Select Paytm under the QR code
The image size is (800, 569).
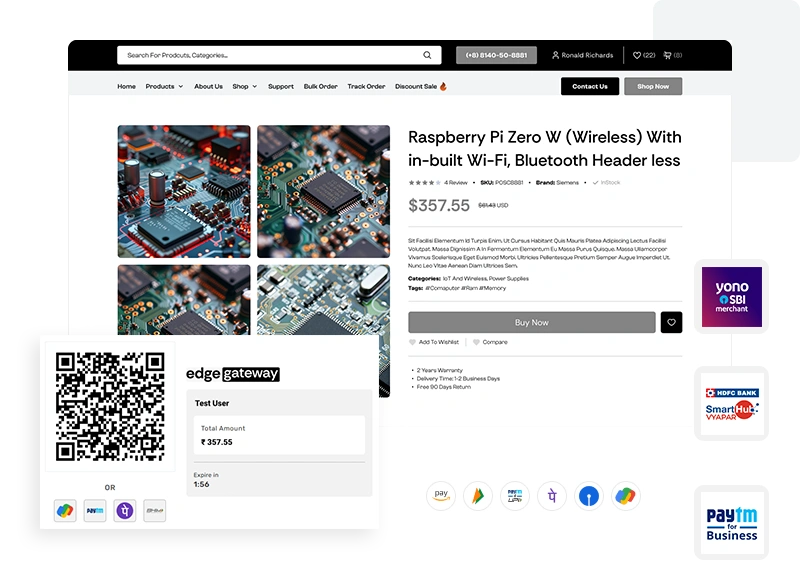click(x=95, y=510)
